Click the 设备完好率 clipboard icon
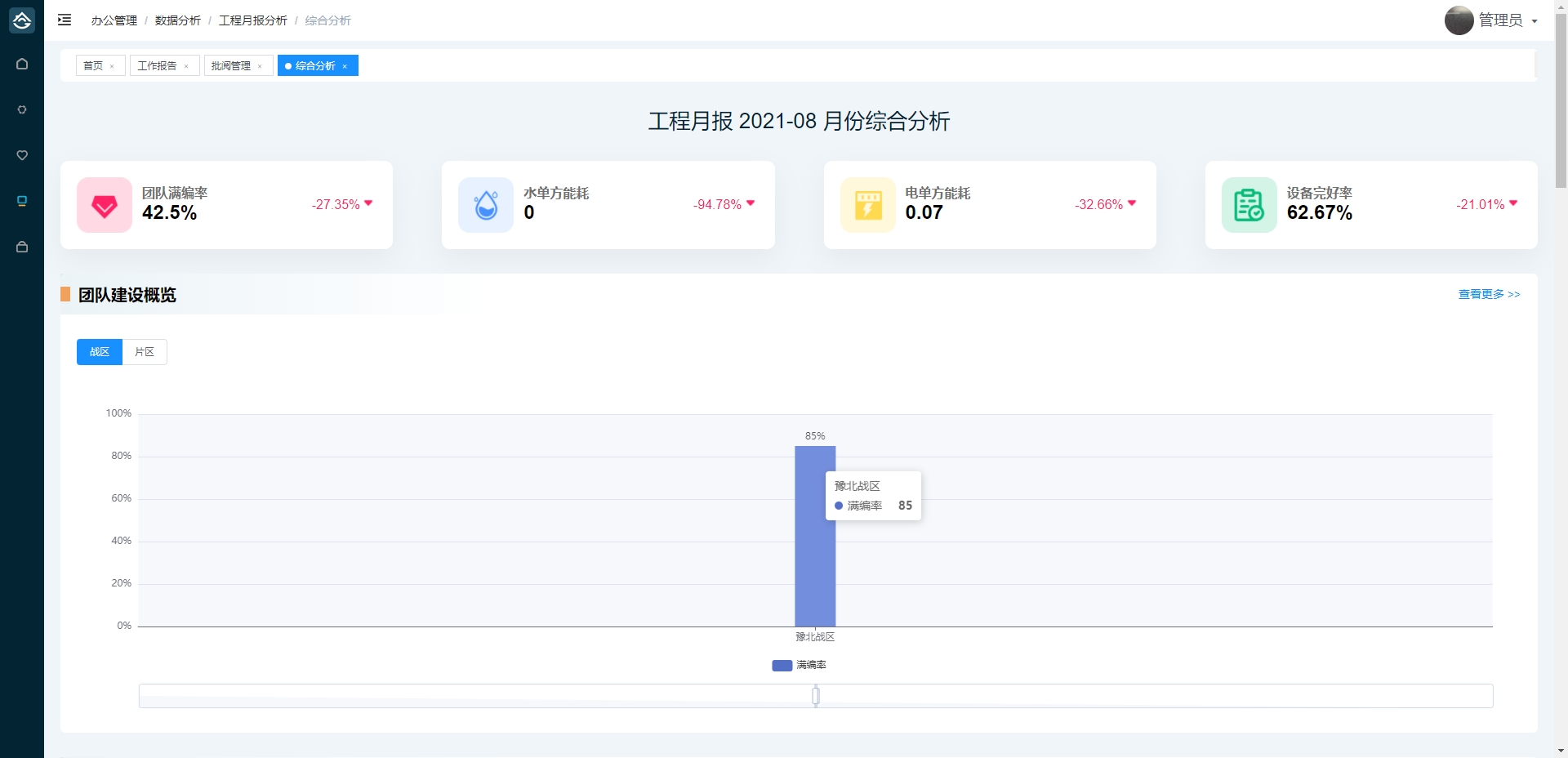The width and height of the screenshot is (1568, 758). click(x=1249, y=205)
